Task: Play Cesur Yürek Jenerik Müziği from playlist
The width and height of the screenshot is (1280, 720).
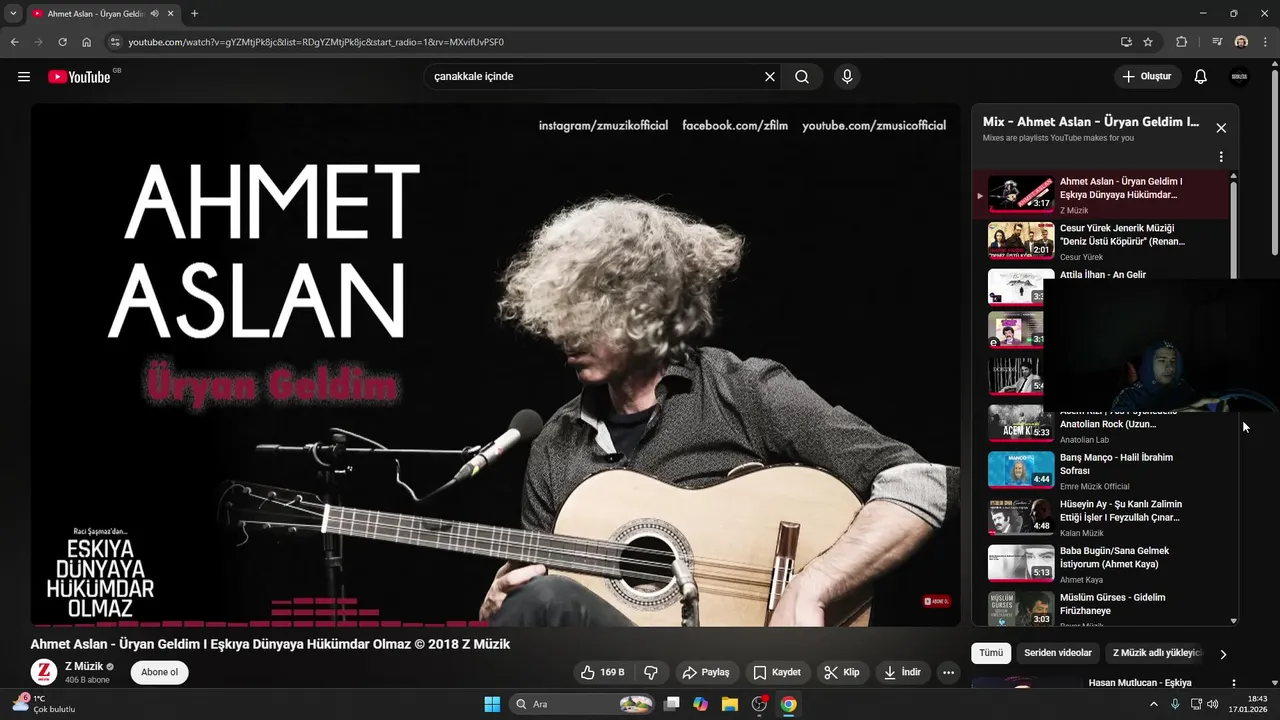Action: 1100,241
